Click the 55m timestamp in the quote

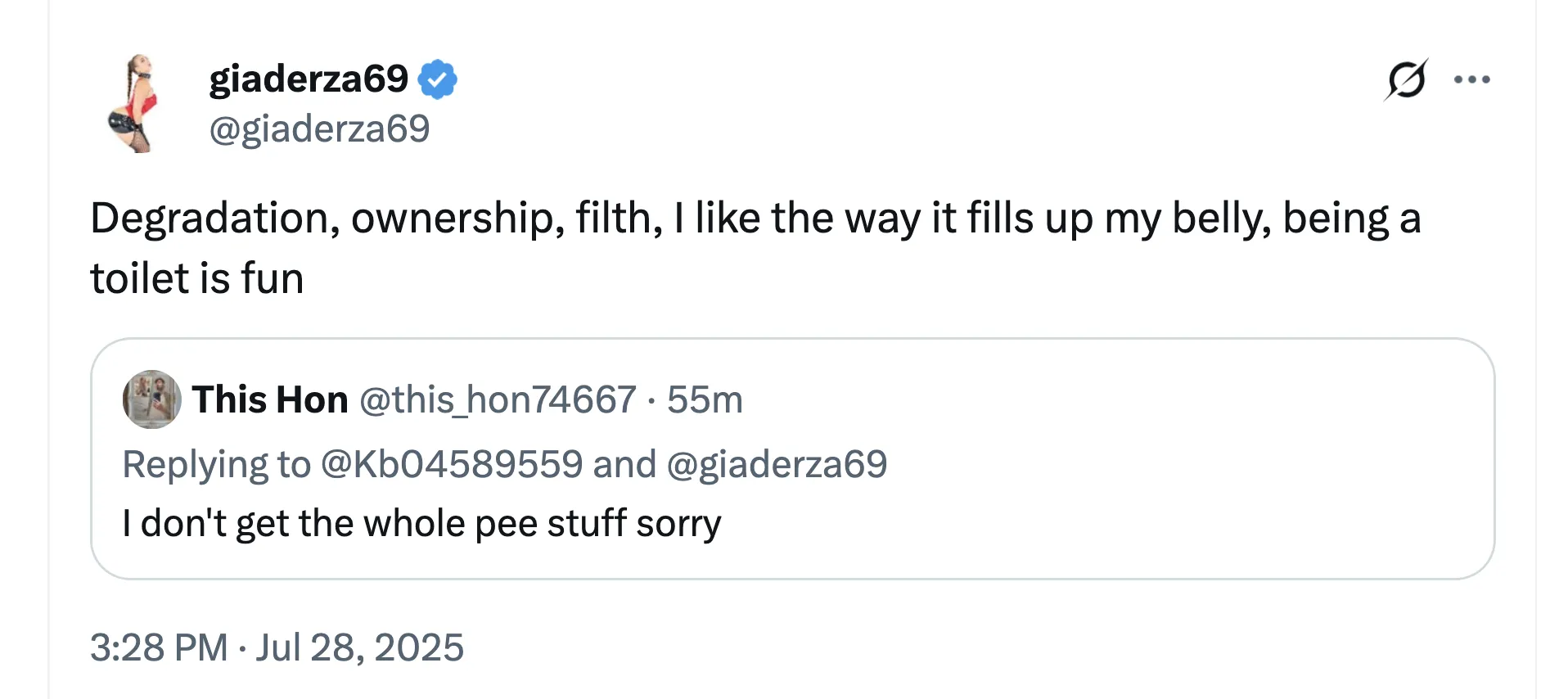point(705,399)
